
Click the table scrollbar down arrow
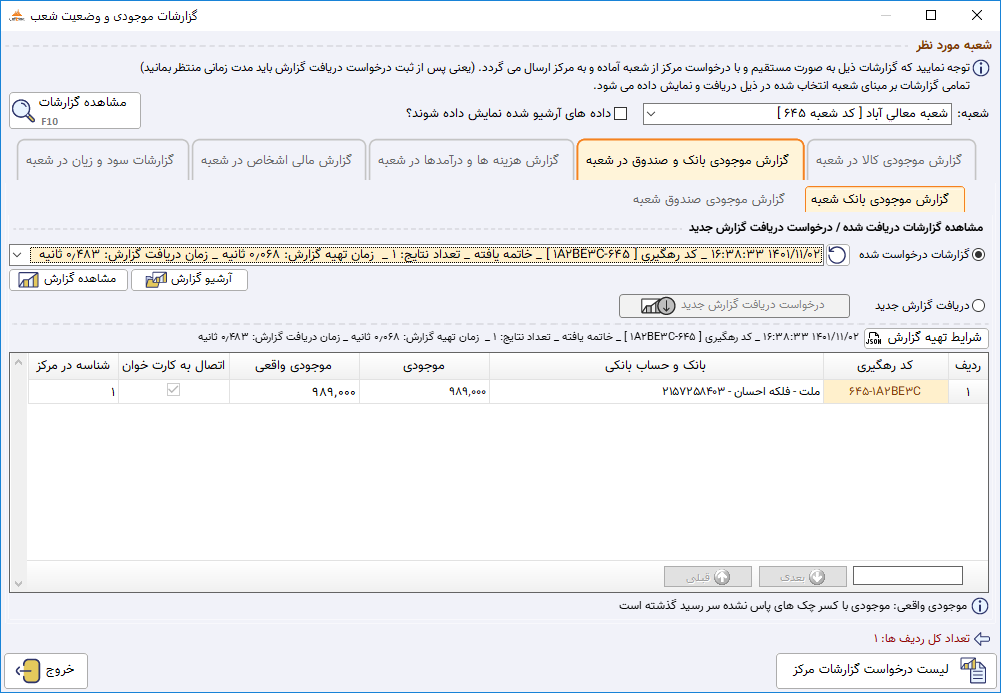(x=19, y=583)
